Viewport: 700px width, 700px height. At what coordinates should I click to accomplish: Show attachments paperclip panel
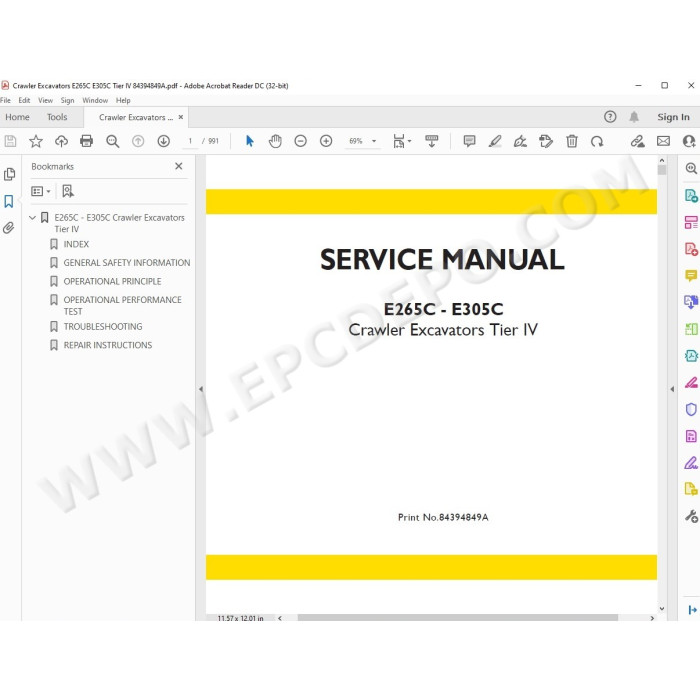click(8, 228)
